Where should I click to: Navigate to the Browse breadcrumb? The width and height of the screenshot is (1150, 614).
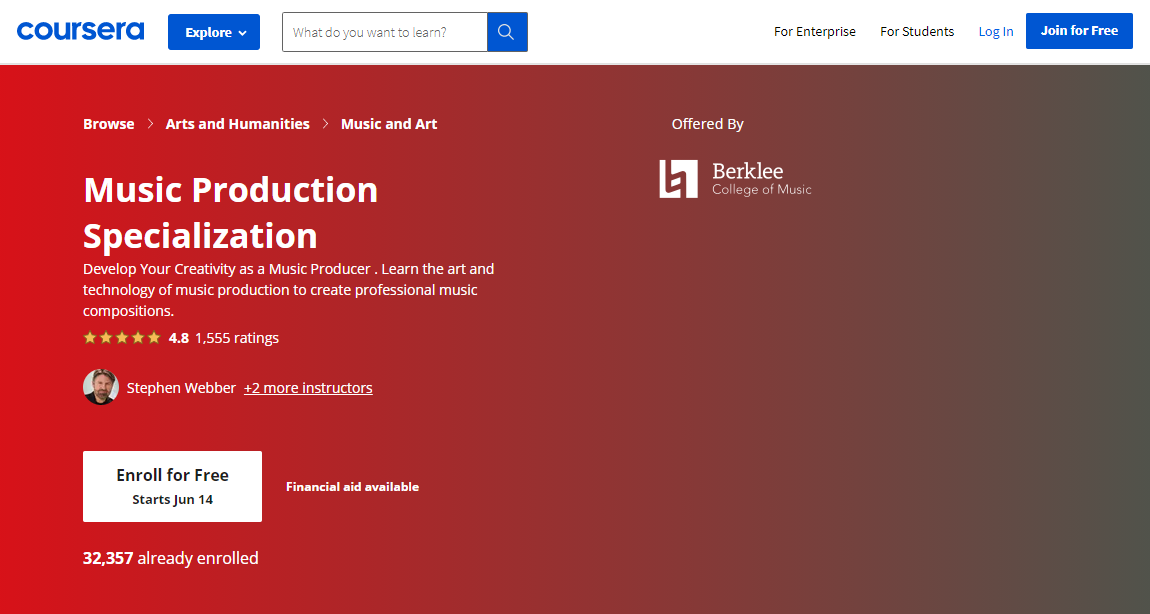pos(108,124)
